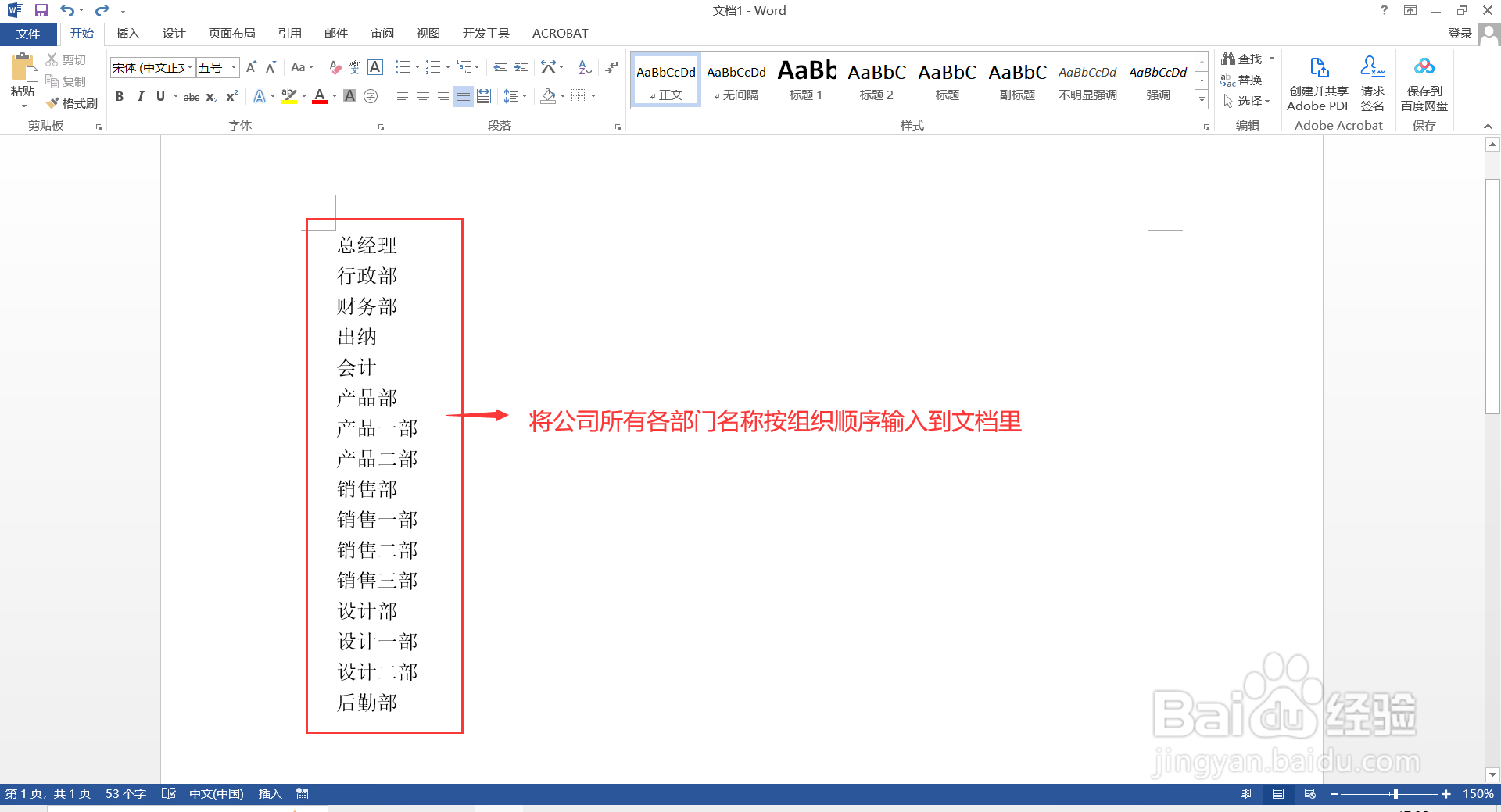Collapse the ribbon

pyautogui.click(x=1488, y=126)
